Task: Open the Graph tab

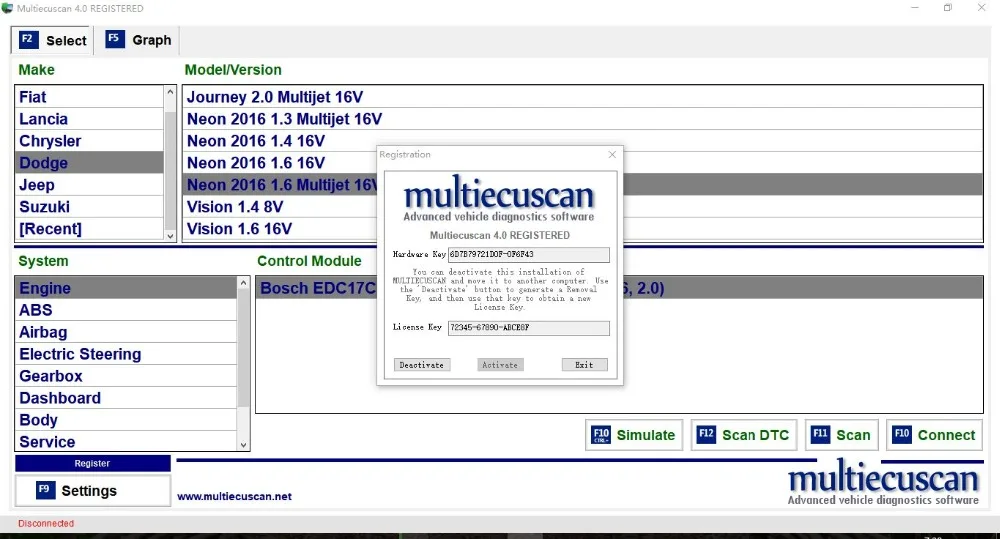Action: 138,40
